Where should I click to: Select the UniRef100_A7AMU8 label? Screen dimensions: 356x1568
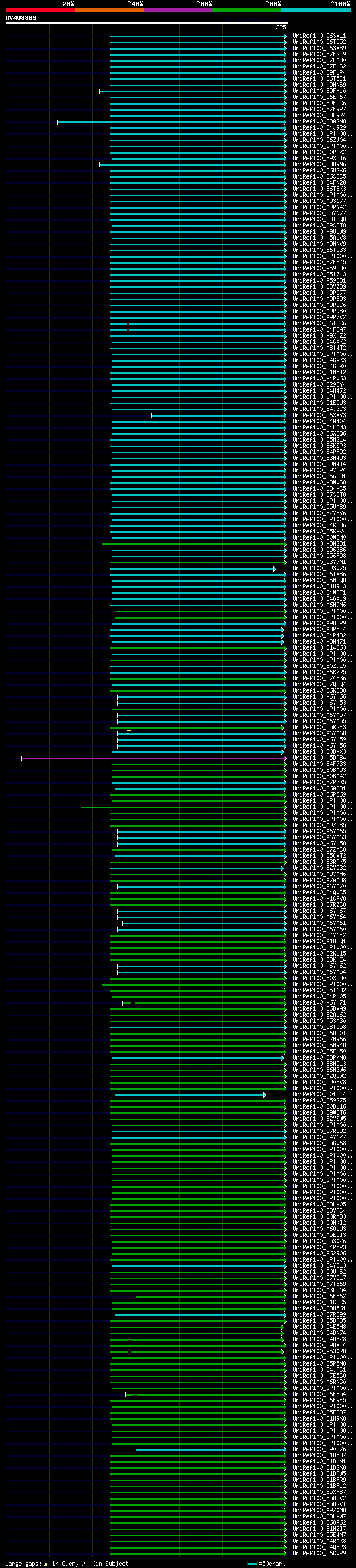pyautogui.click(x=319, y=880)
